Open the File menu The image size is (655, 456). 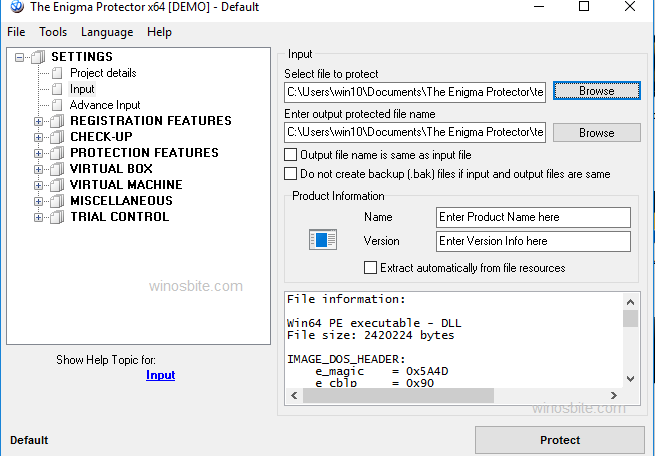[x=16, y=32]
